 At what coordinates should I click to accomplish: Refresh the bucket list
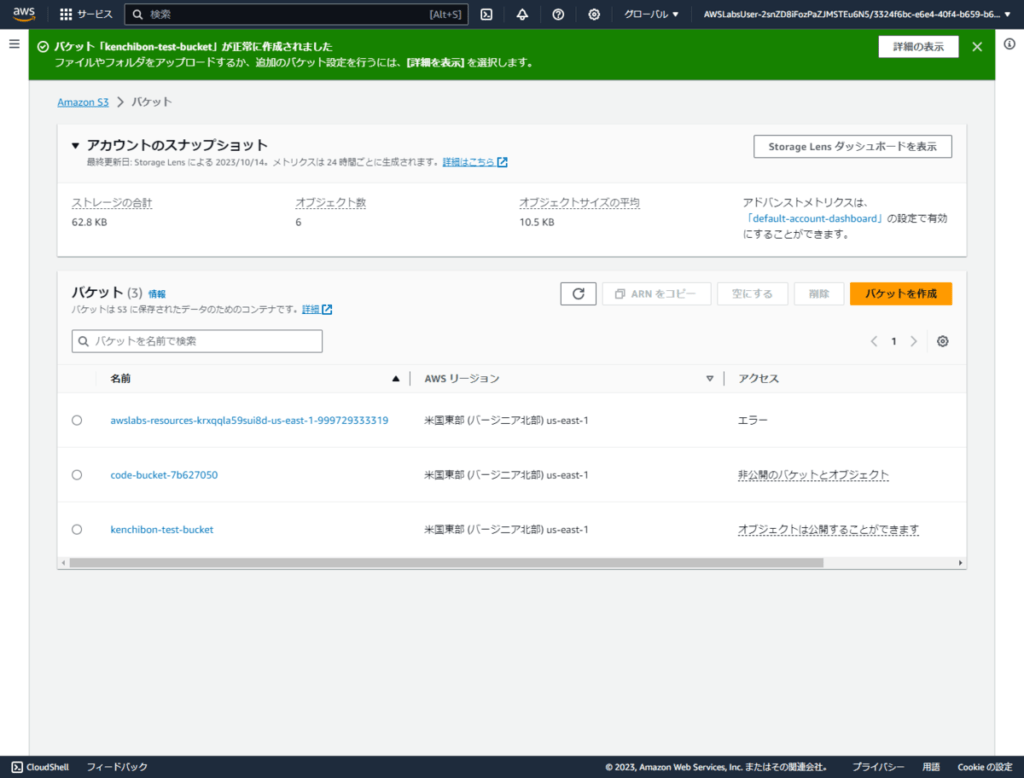[578, 294]
